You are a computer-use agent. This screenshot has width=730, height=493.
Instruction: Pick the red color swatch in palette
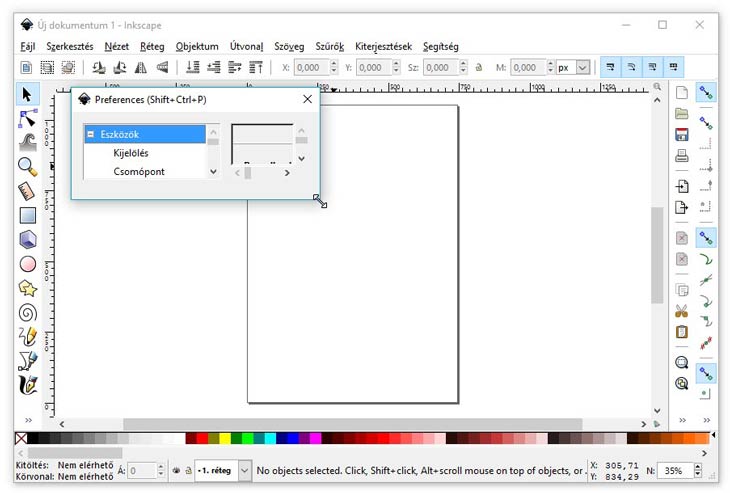(202, 438)
